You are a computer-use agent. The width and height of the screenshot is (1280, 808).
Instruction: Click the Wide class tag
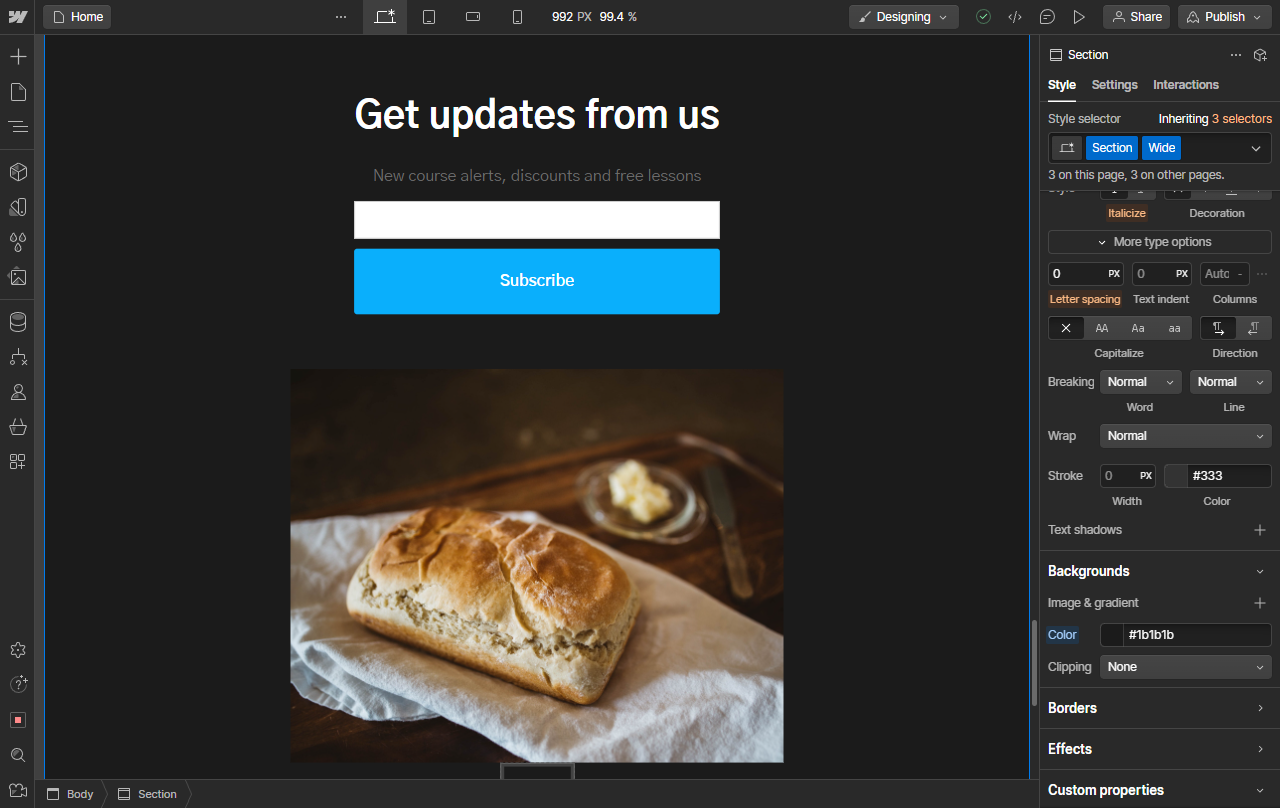pos(1162,148)
